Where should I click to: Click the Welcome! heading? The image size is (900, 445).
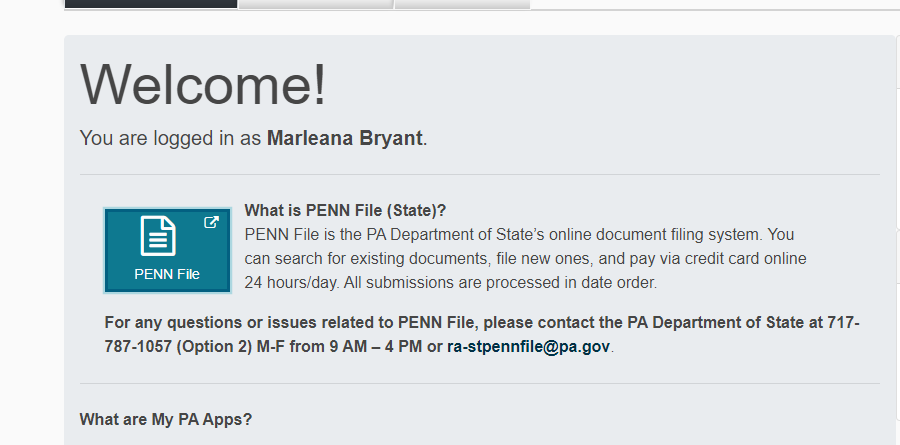[x=203, y=84]
